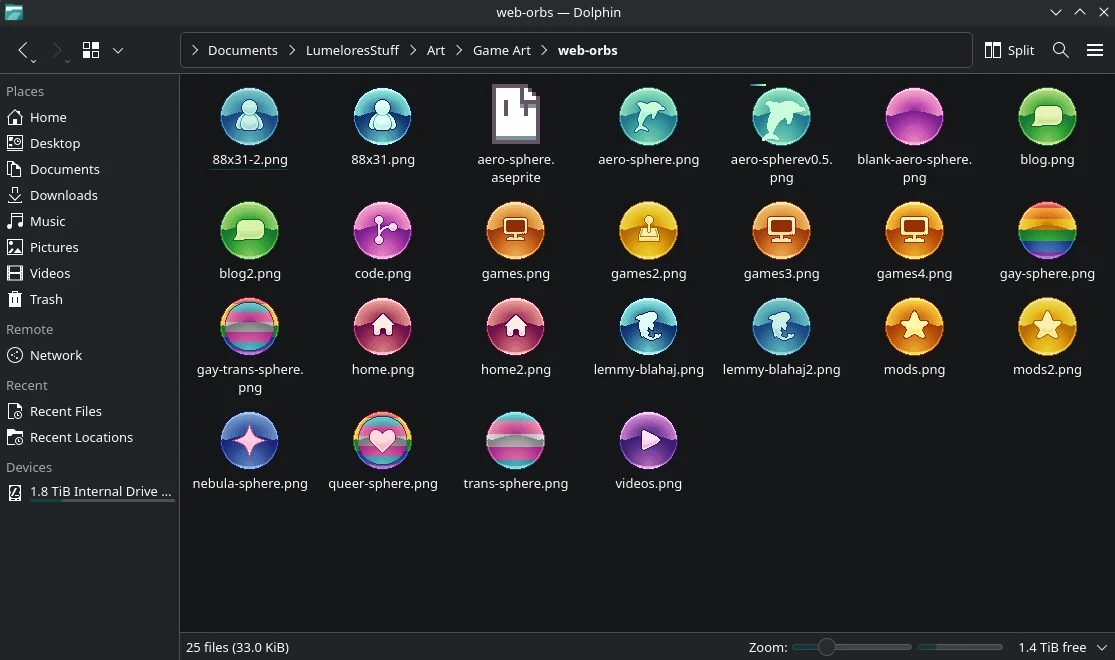
Task: Select videos.png play orb
Action: 649,440
